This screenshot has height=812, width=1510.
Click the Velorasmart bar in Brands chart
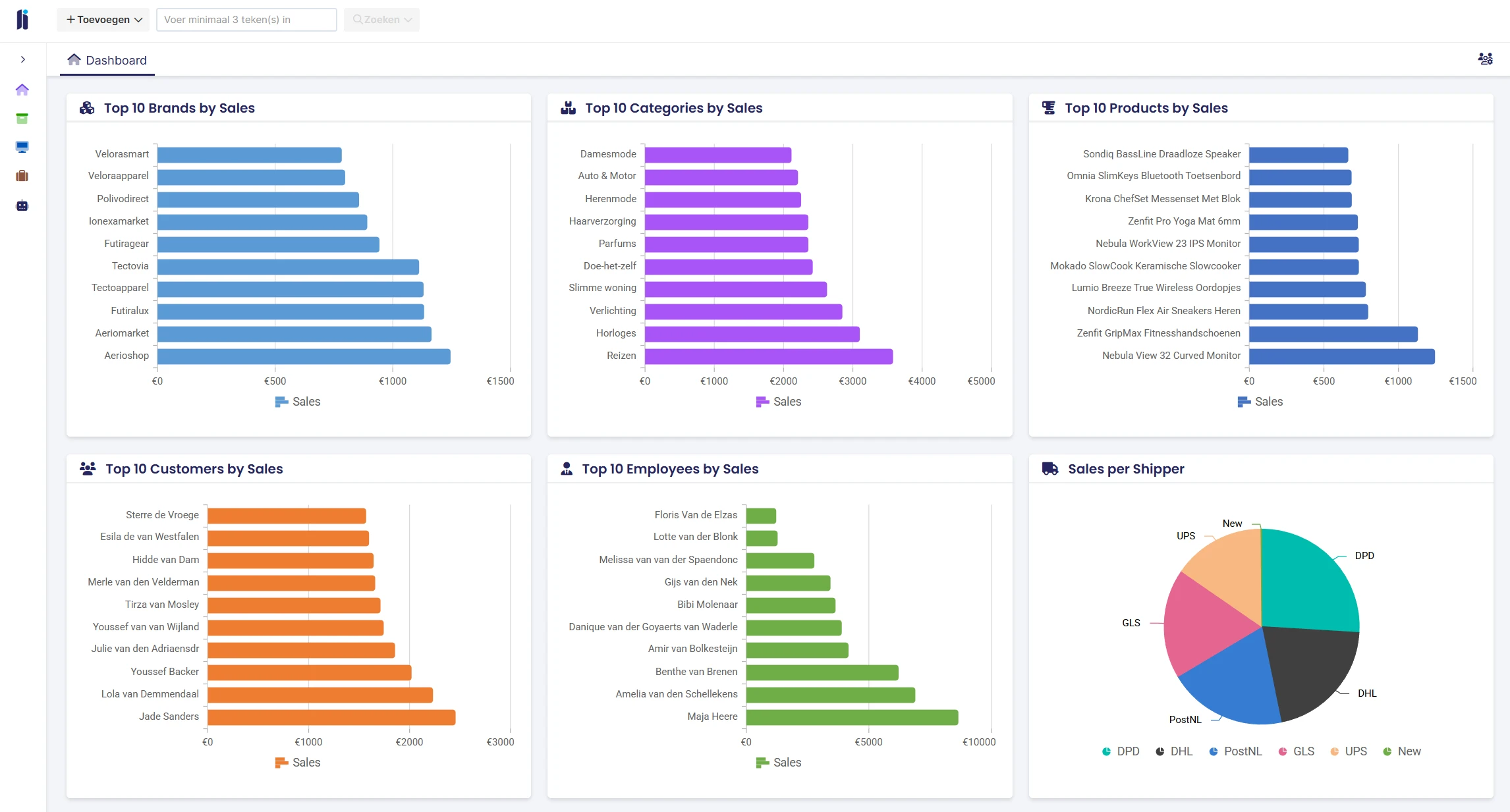[249, 155]
